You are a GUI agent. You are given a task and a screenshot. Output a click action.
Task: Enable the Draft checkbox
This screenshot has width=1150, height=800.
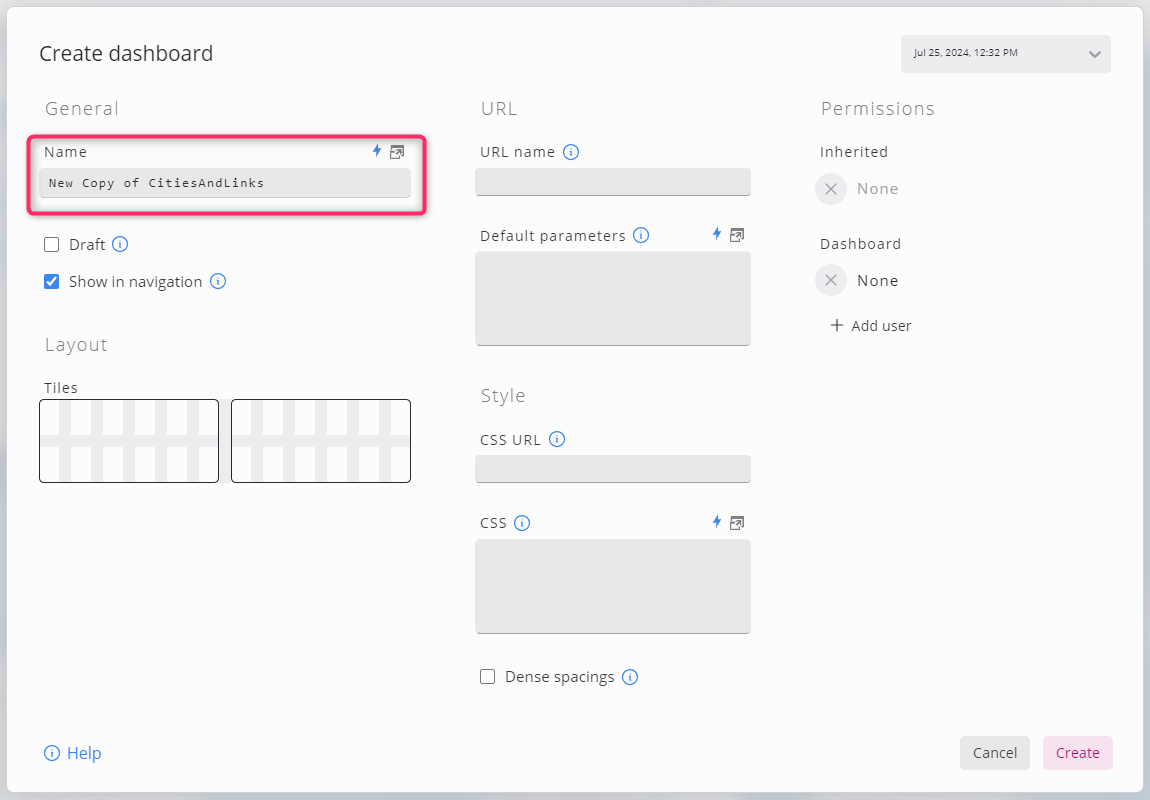[52, 245]
